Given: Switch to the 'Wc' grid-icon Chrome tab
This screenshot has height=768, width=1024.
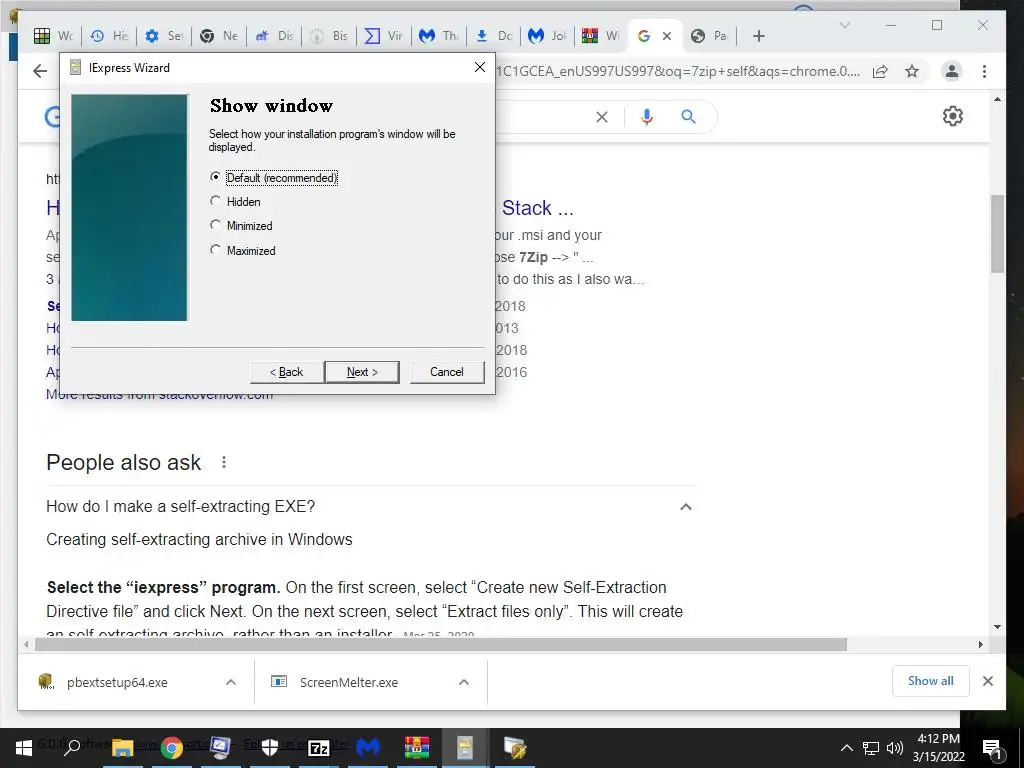Looking at the screenshot, I should (54, 36).
